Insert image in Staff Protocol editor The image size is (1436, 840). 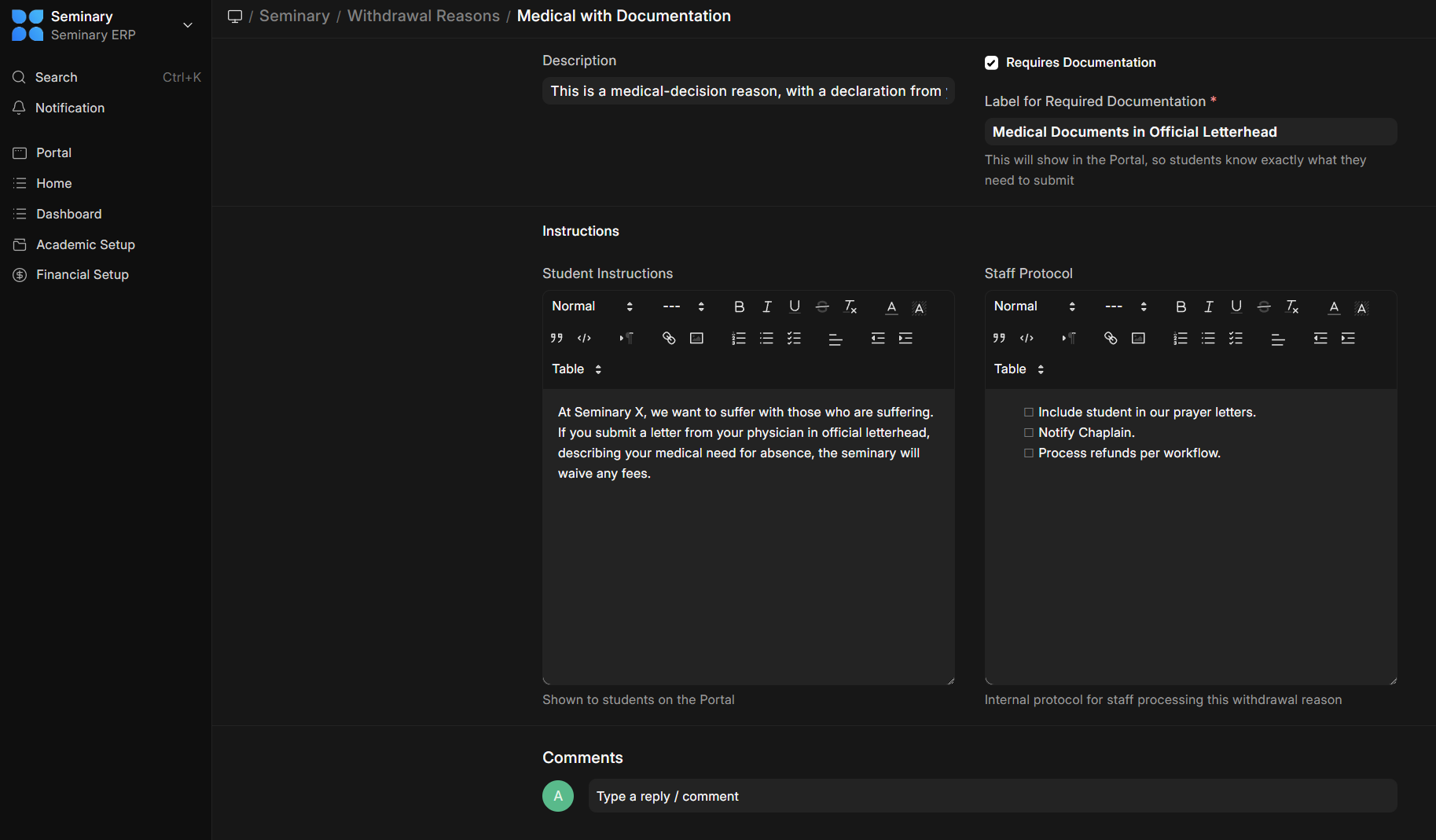[x=1138, y=338]
